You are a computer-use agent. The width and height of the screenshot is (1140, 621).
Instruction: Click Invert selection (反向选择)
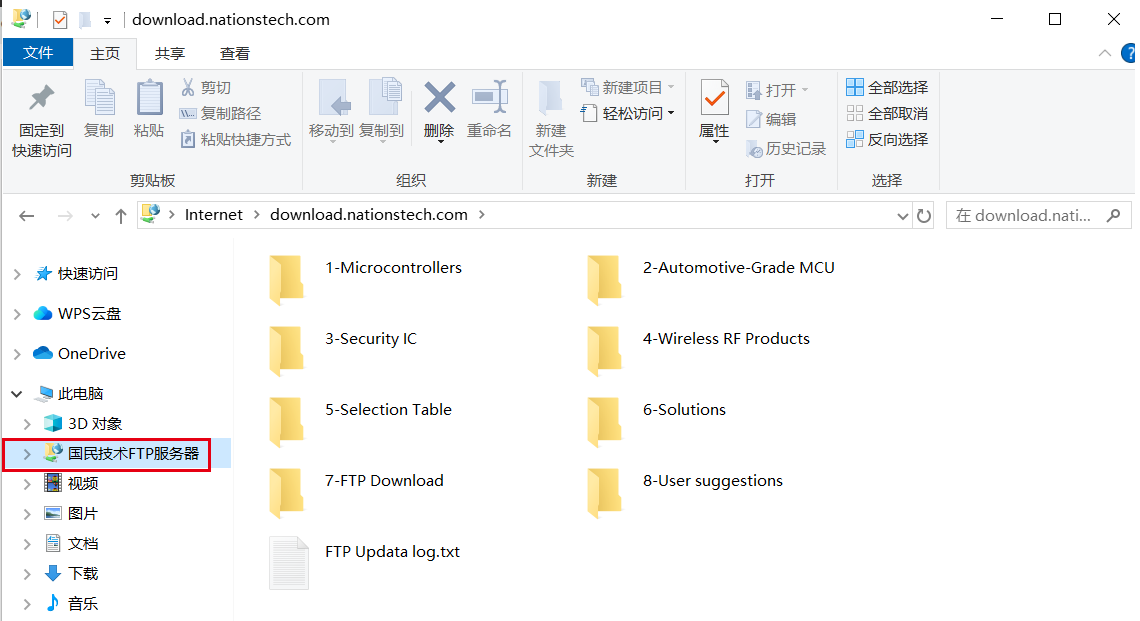[x=887, y=140]
